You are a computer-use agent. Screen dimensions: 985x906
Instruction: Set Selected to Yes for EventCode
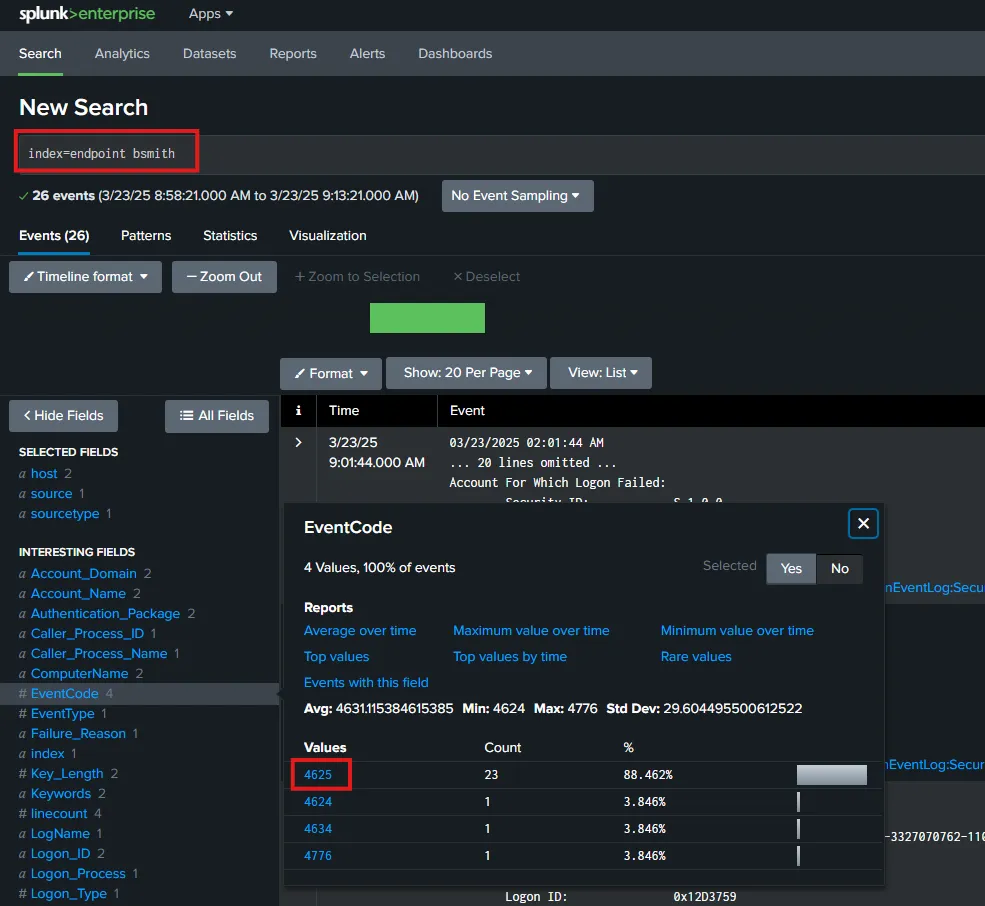pos(791,568)
